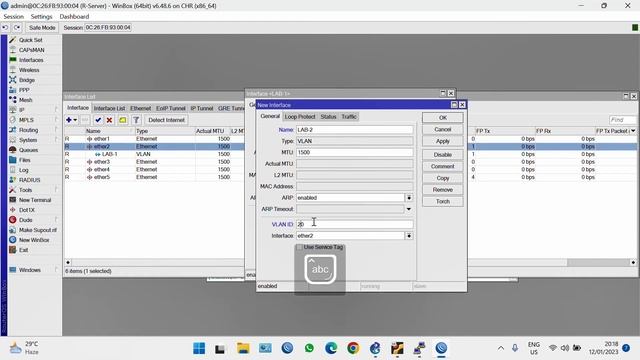Open New Terminal
The height and width of the screenshot is (360, 640).
35,200
